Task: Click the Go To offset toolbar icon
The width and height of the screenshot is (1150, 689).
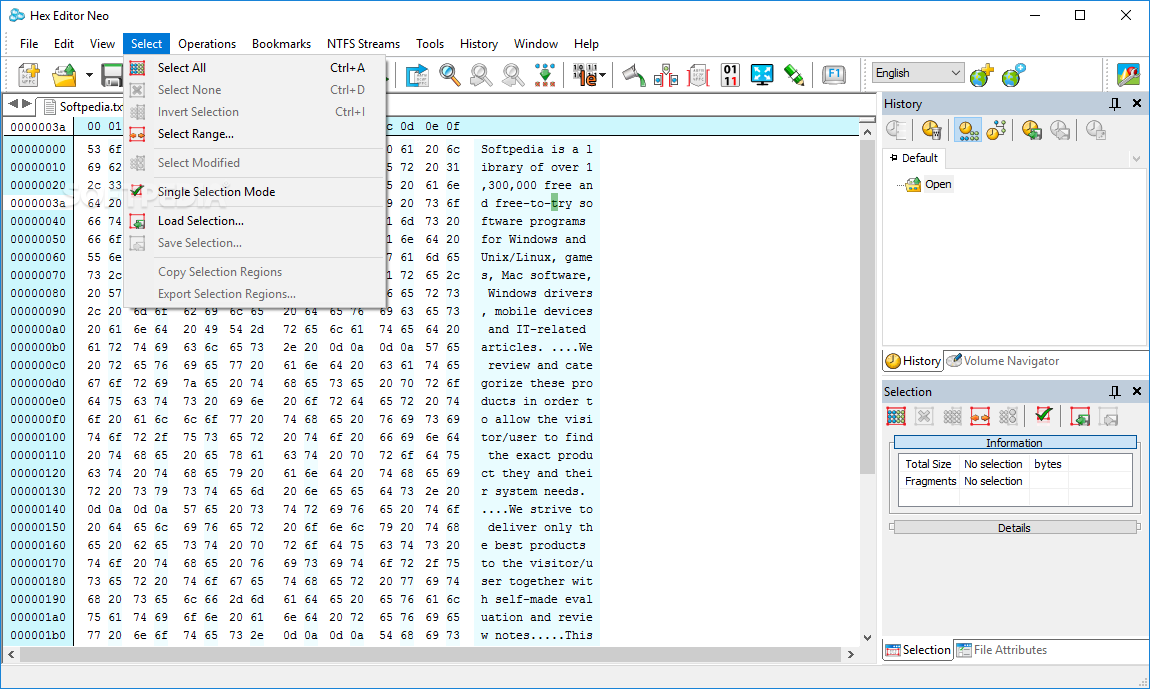Action: pyautogui.click(x=417, y=75)
